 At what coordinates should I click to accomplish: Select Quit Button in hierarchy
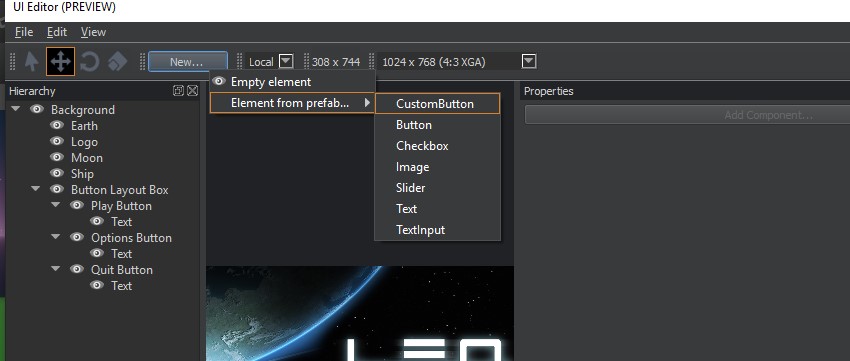tap(121, 269)
